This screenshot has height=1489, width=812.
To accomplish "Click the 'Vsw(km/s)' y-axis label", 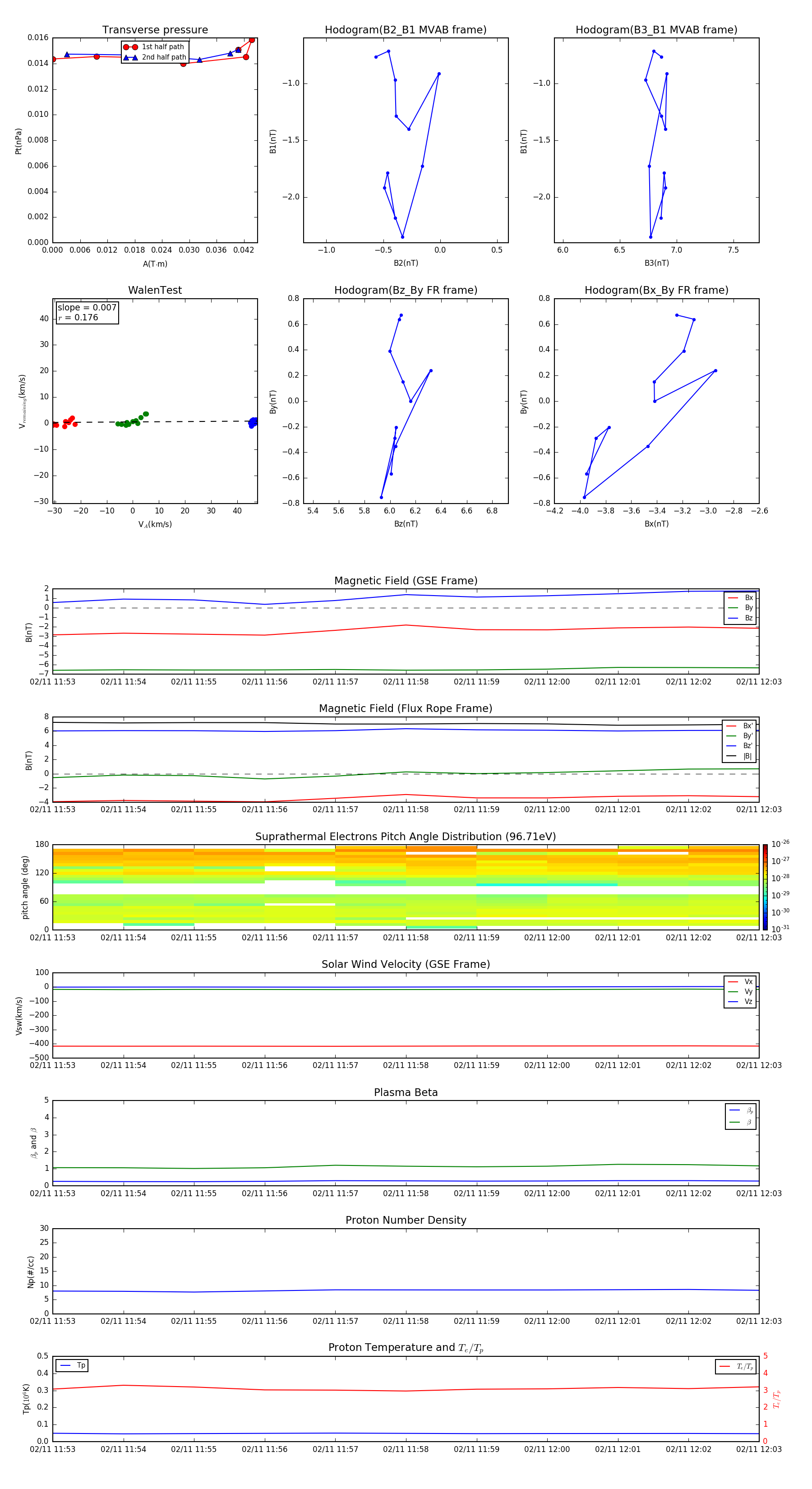I will point(19,1015).
